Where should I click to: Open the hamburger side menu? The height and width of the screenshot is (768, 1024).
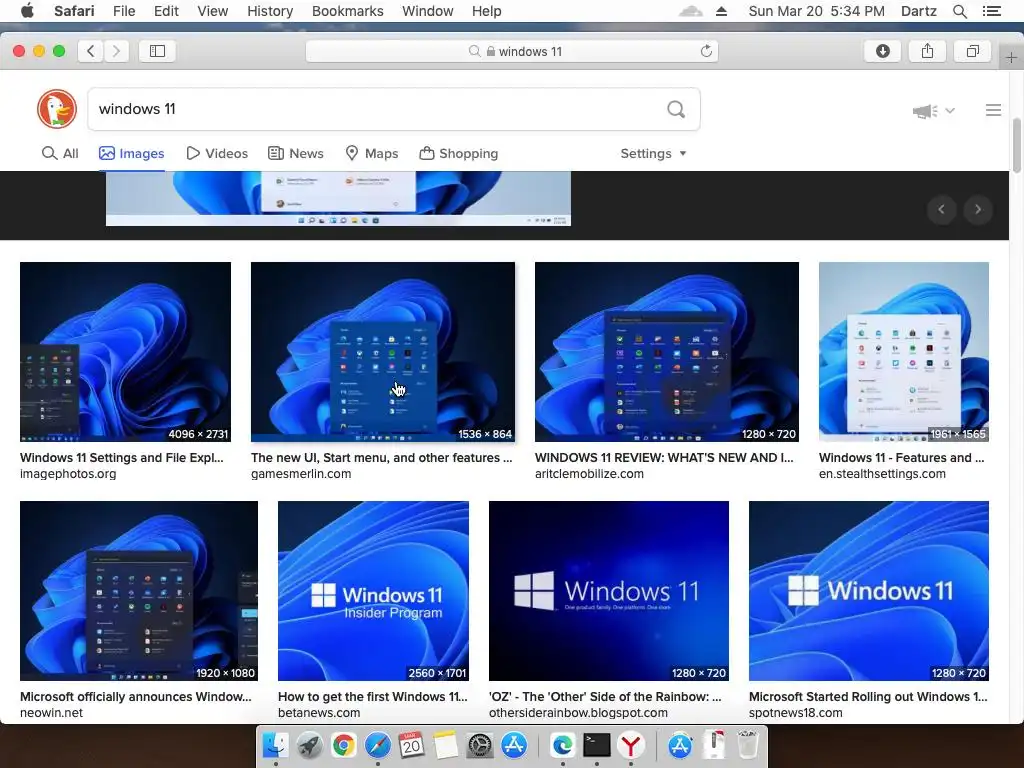993,110
